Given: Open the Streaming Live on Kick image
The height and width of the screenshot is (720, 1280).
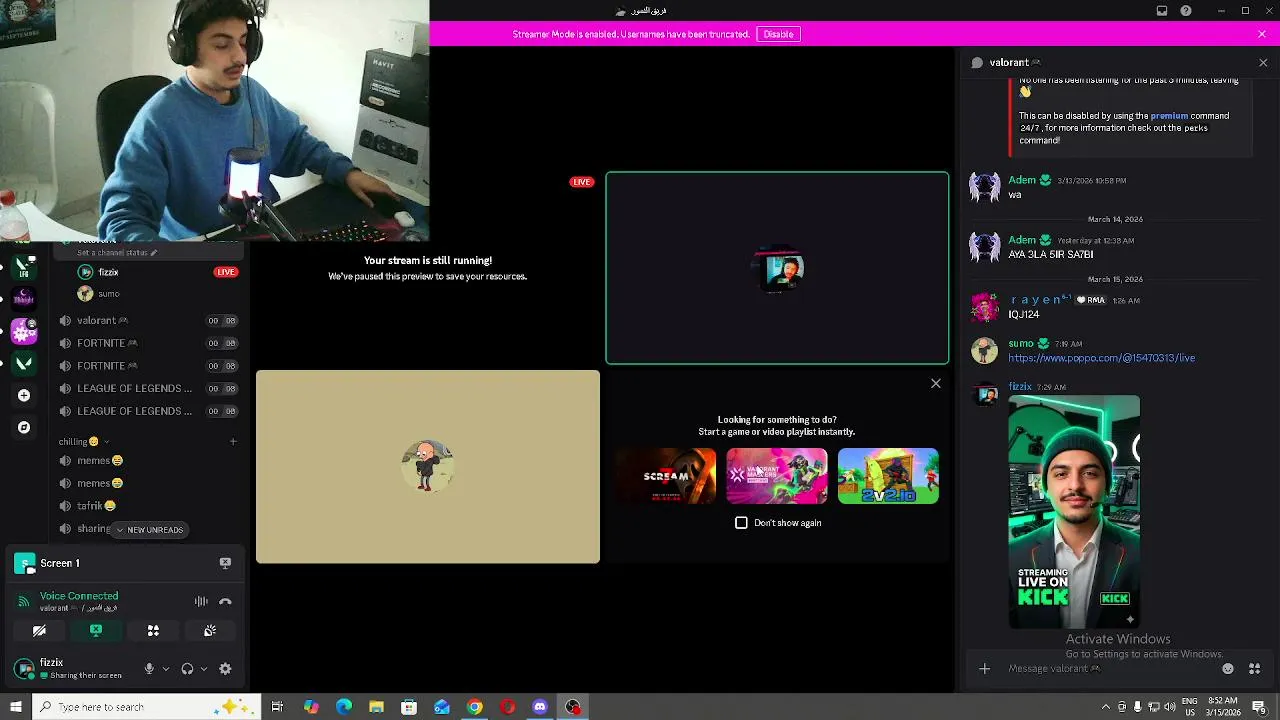Looking at the screenshot, I should tap(1074, 512).
